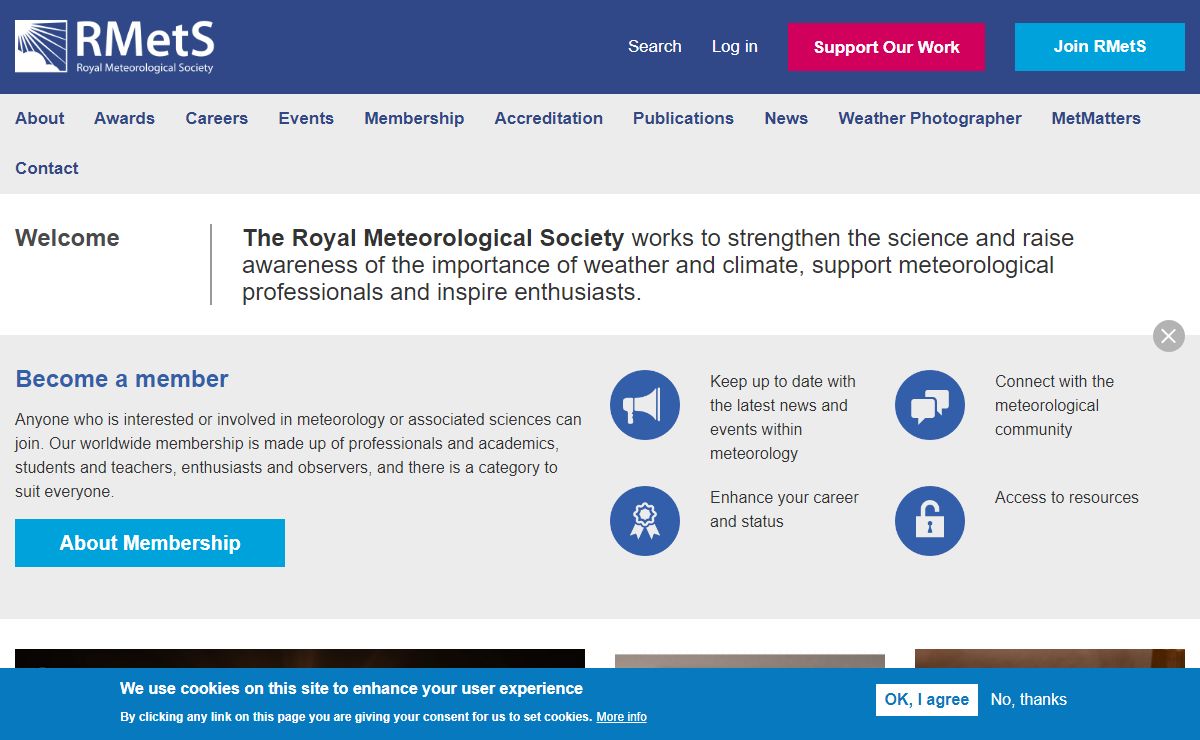Click the Support Our Work button
Screen dimensions: 1200x740
[x=886, y=47]
